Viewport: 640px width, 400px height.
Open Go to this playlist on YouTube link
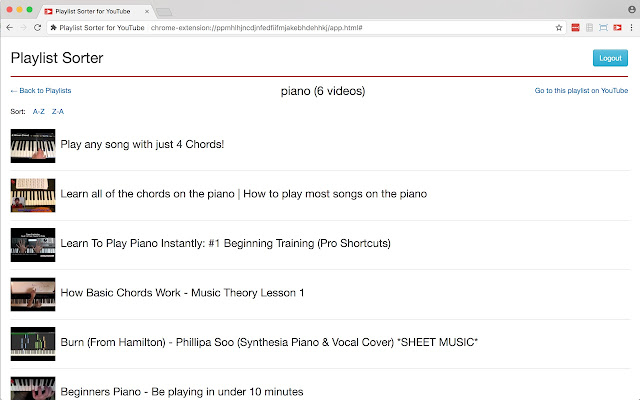(581, 91)
